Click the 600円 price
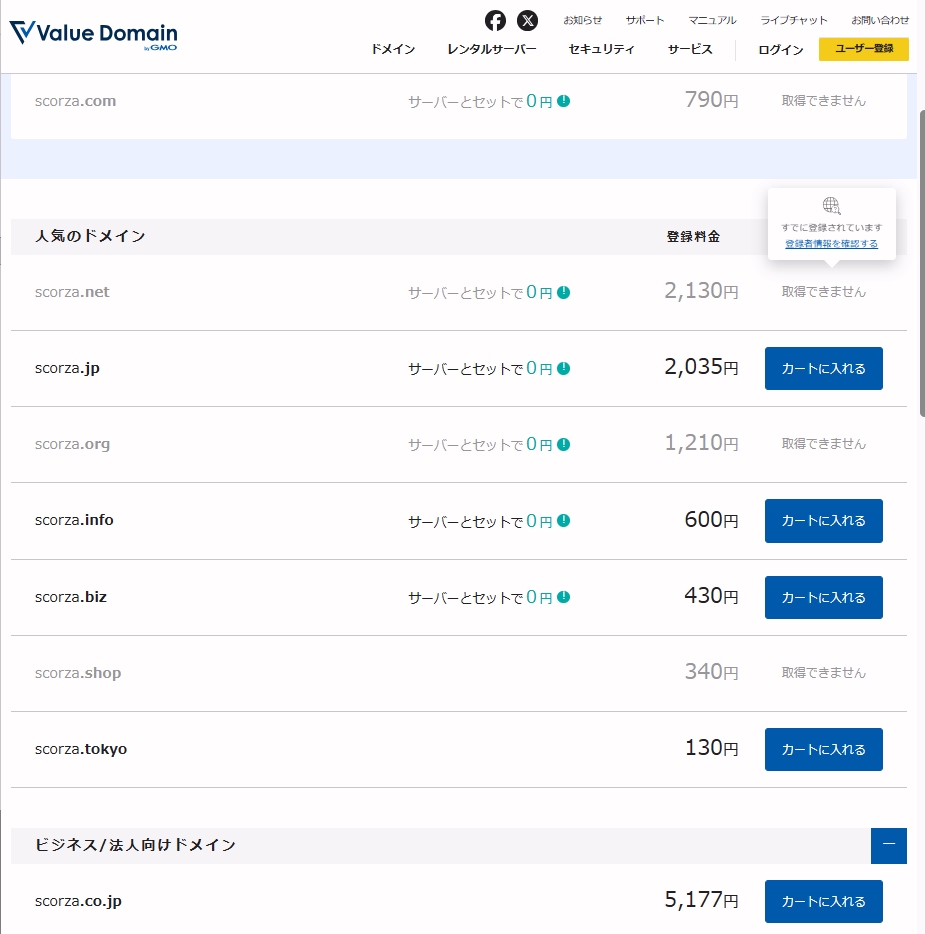 point(711,519)
